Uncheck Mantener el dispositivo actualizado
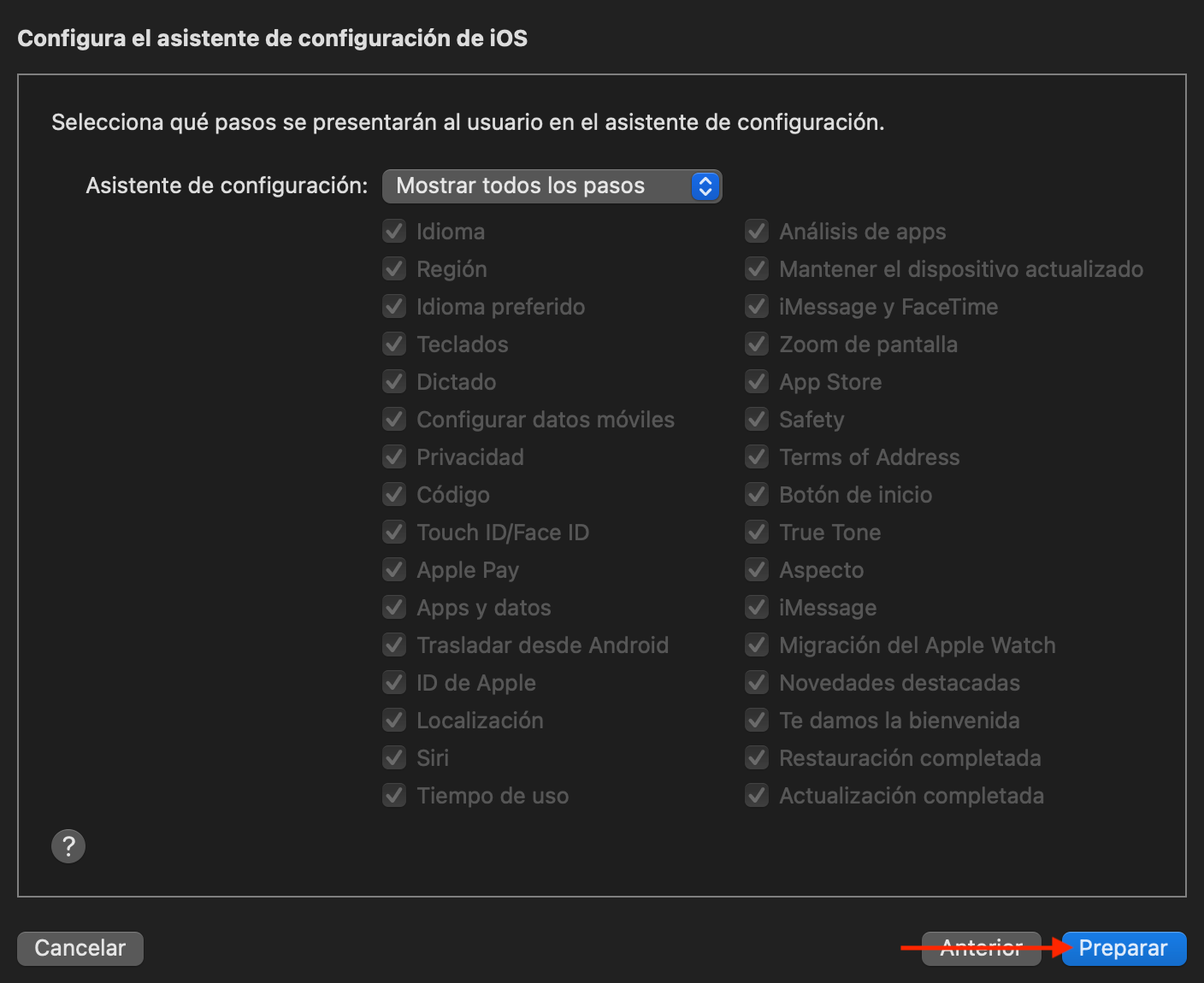Viewport: 1204px width, 983px height. [757, 269]
